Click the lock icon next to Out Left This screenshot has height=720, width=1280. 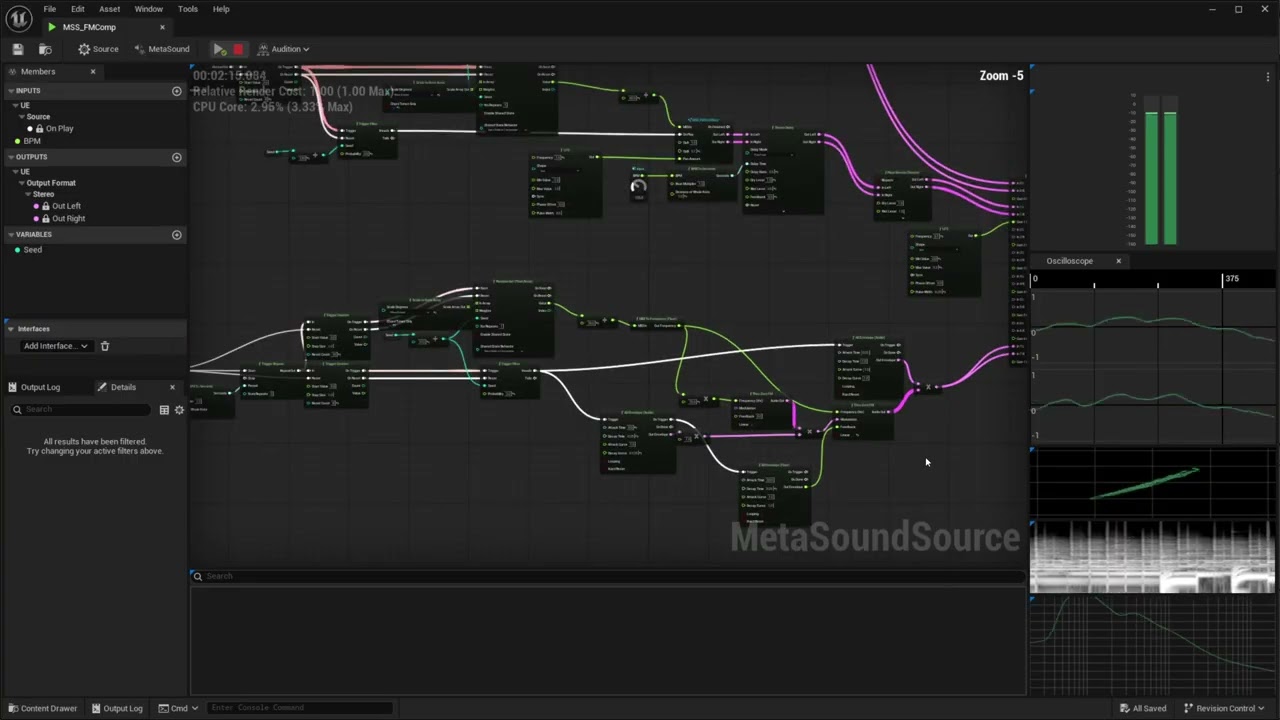pyautogui.click(x=46, y=206)
